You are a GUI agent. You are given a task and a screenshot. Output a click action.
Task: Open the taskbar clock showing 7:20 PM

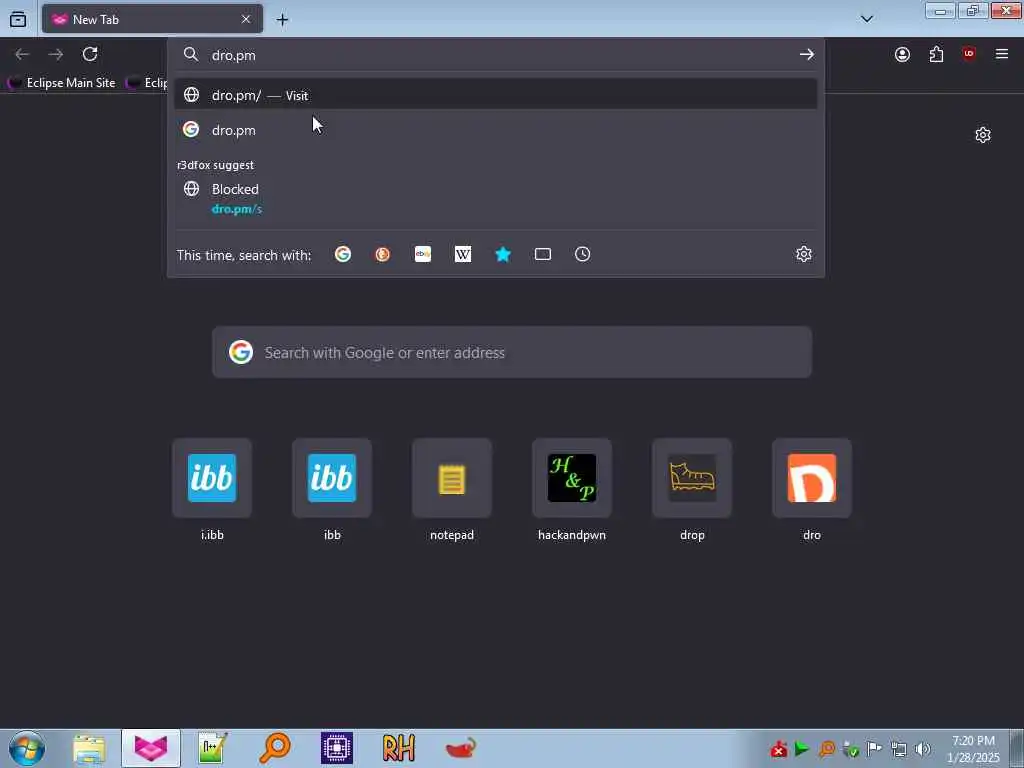973,749
